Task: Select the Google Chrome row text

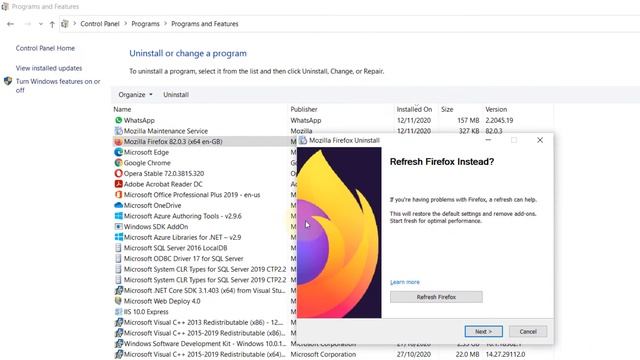Action: click(x=147, y=163)
